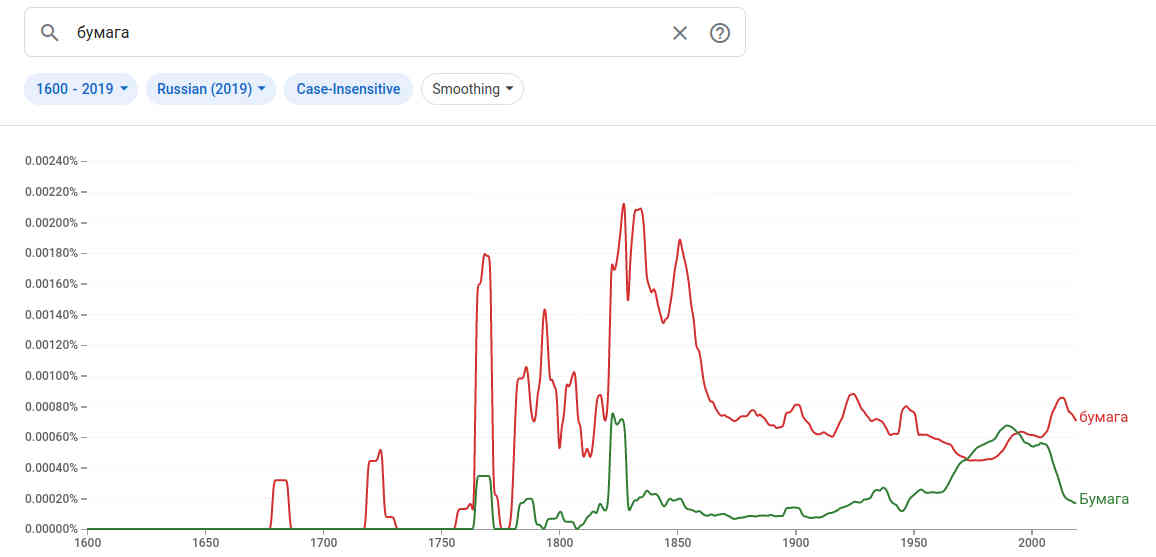1156x557 pixels.
Task: Click the green line hump near 1990
Action: (1007, 425)
